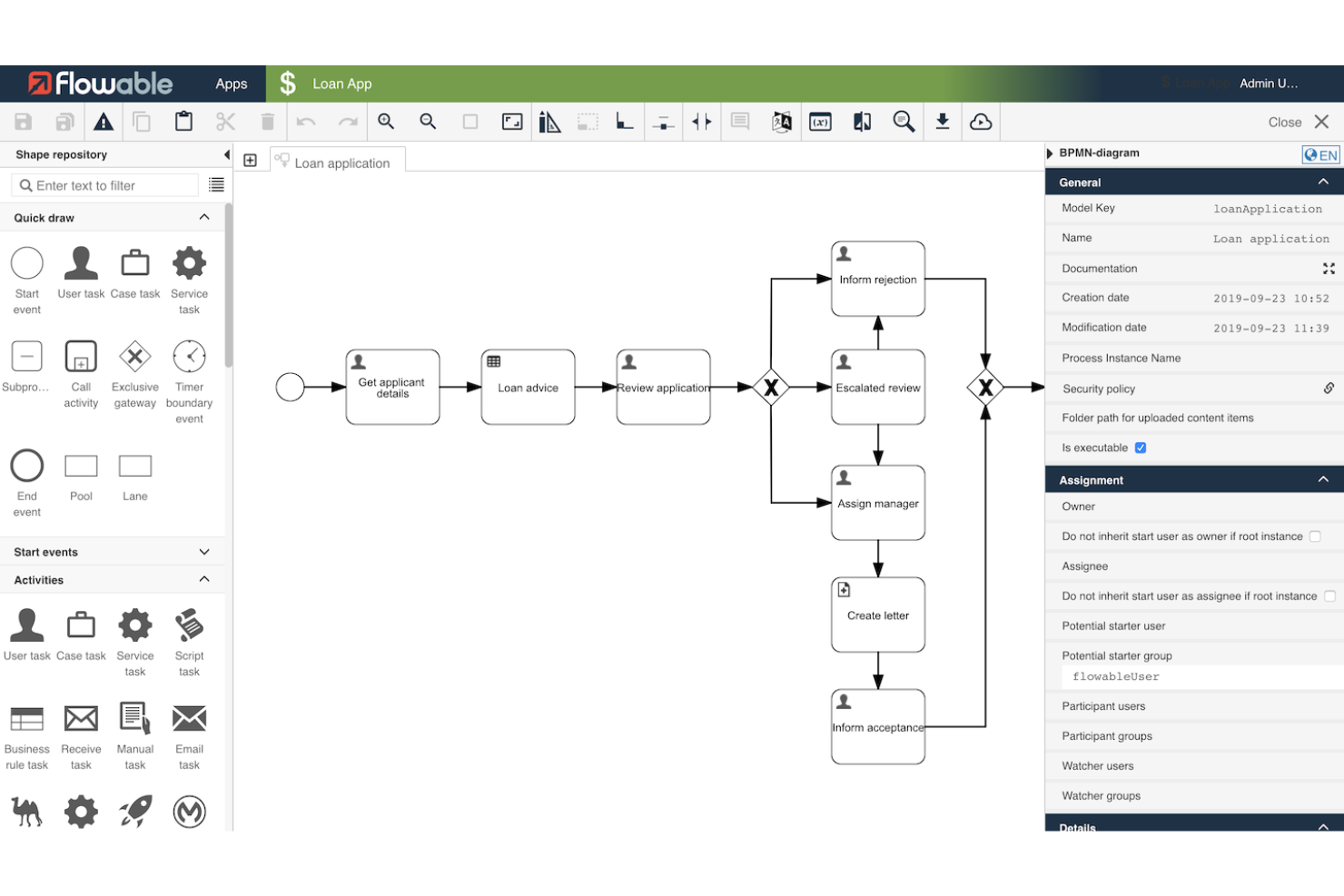The width and height of the screenshot is (1344, 896).
Task: Click the Name value Loan application
Action: (x=1270, y=239)
